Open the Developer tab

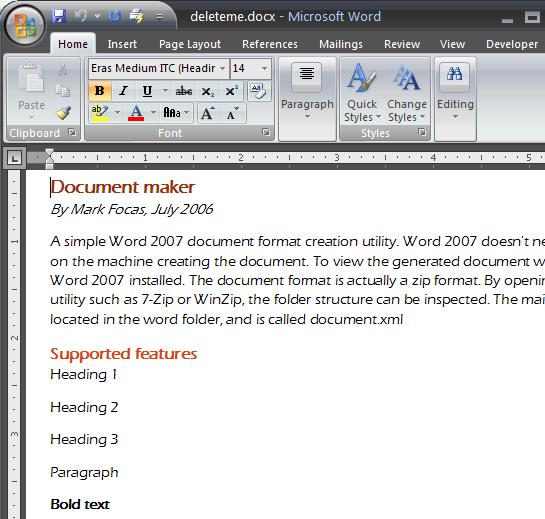pos(512,44)
